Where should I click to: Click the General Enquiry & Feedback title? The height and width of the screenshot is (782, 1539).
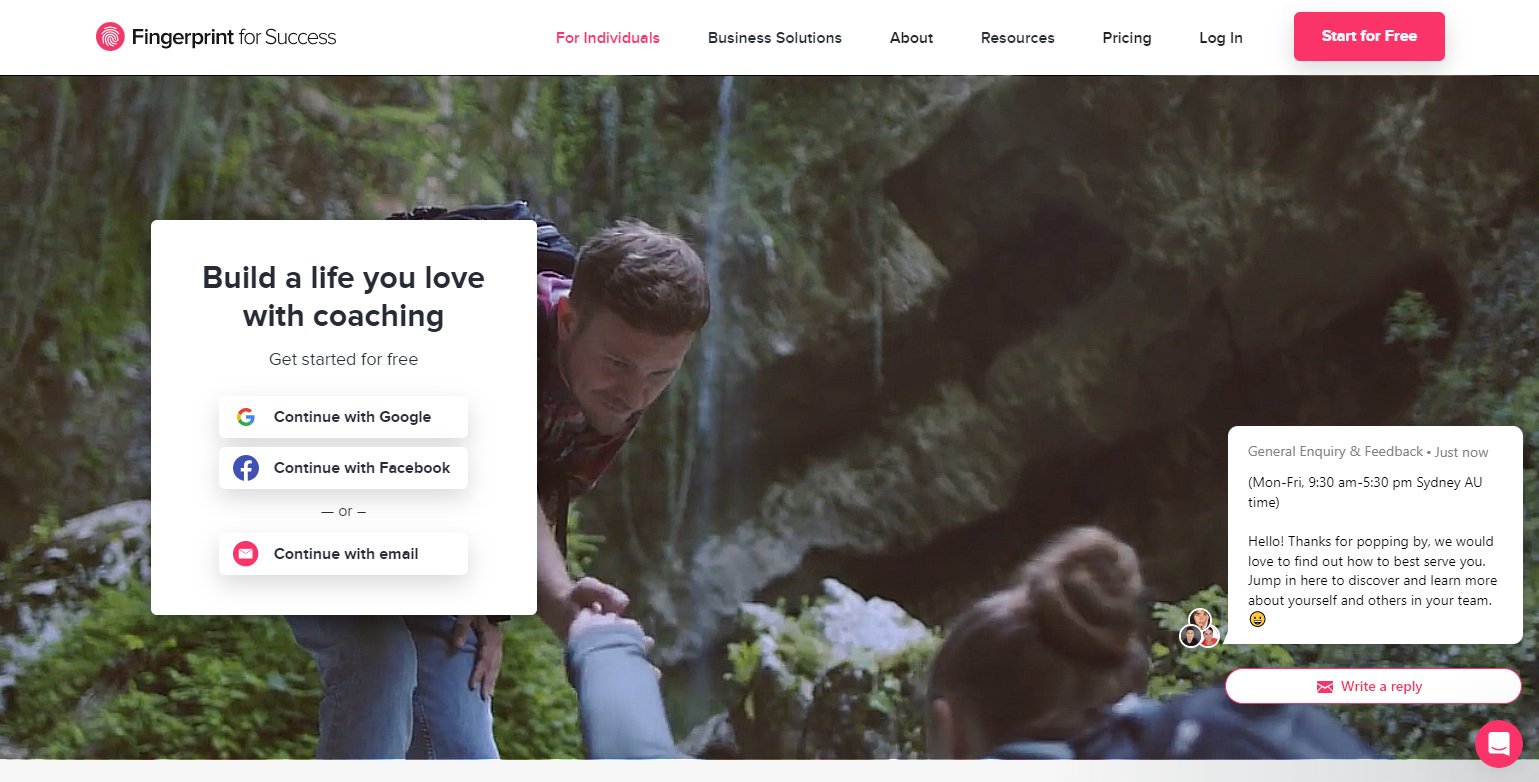click(x=1334, y=452)
